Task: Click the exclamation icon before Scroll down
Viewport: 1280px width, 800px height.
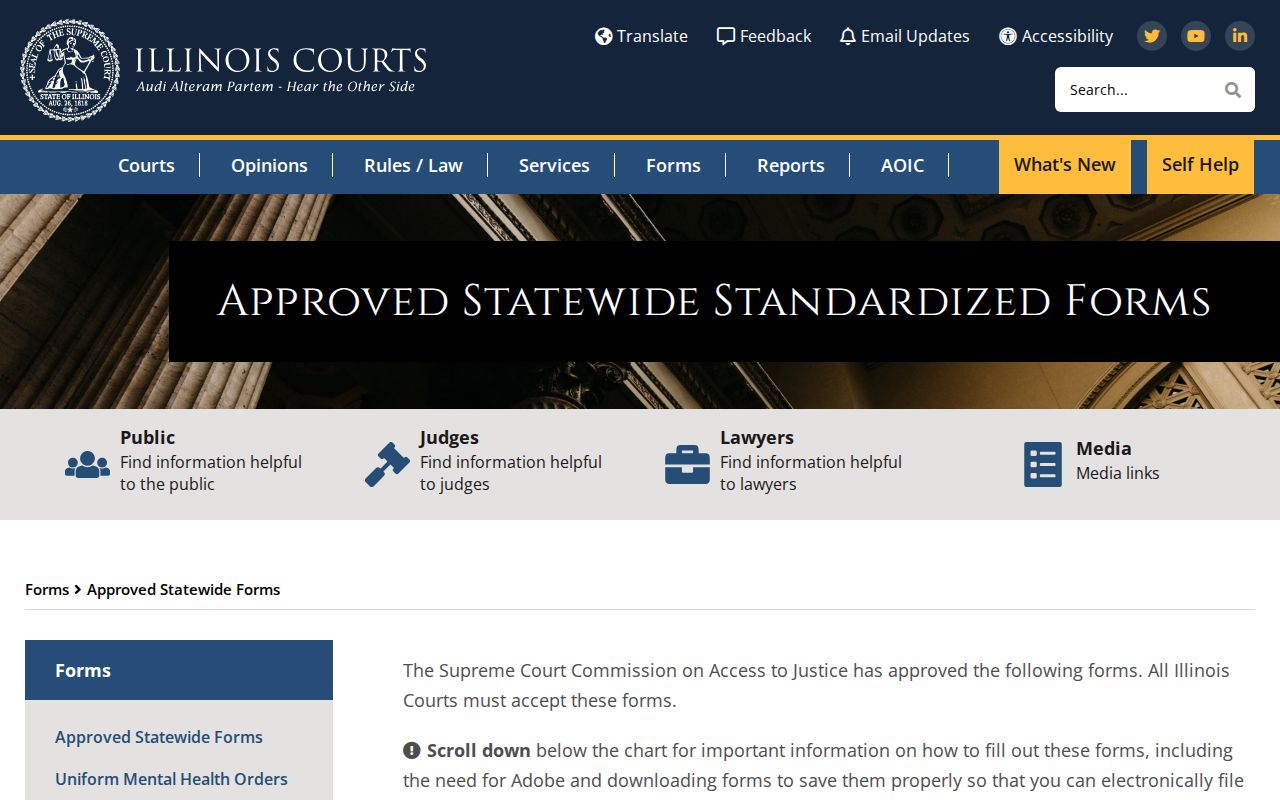Action: point(411,750)
